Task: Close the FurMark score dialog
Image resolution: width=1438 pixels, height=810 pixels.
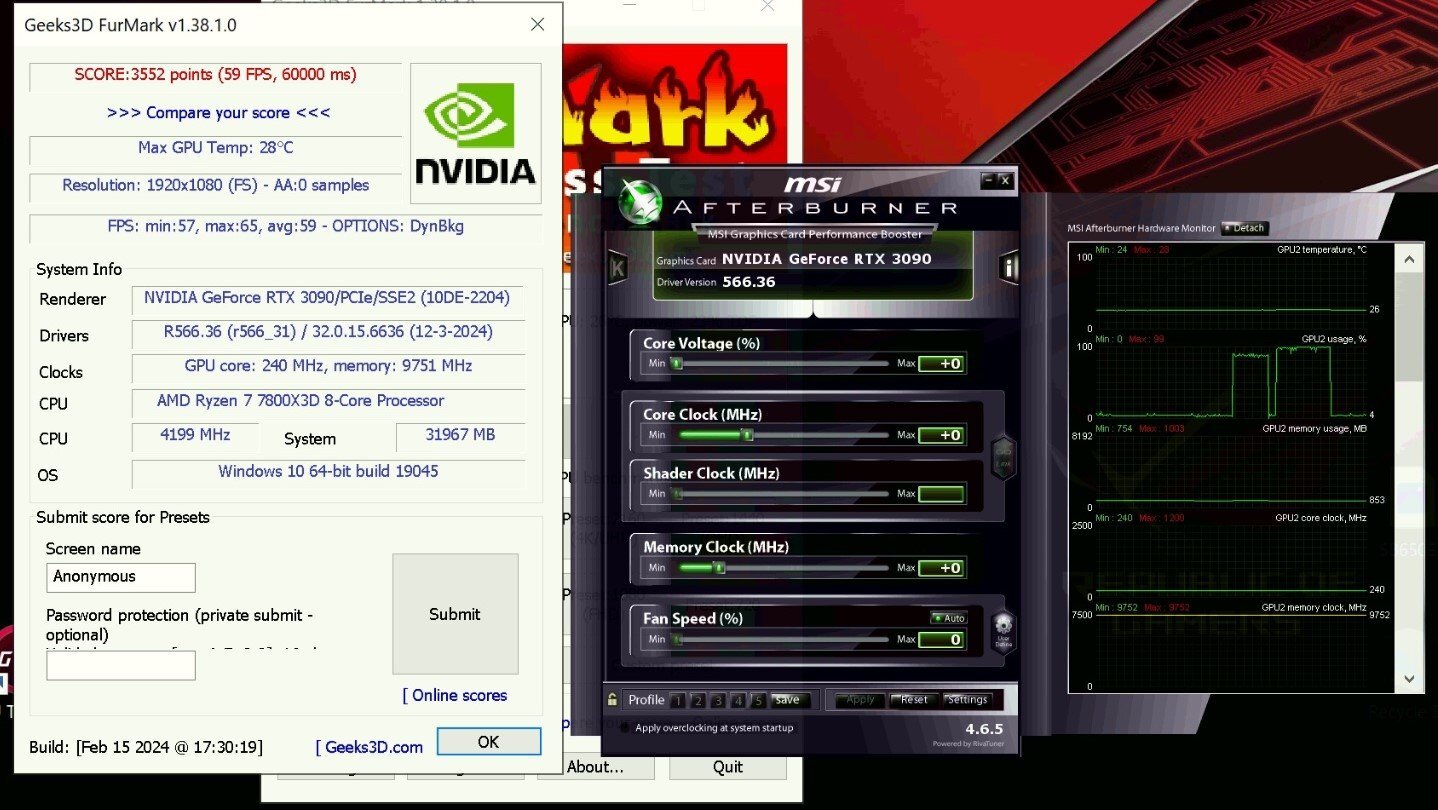Action: pyautogui.click(x=537, y=25)
